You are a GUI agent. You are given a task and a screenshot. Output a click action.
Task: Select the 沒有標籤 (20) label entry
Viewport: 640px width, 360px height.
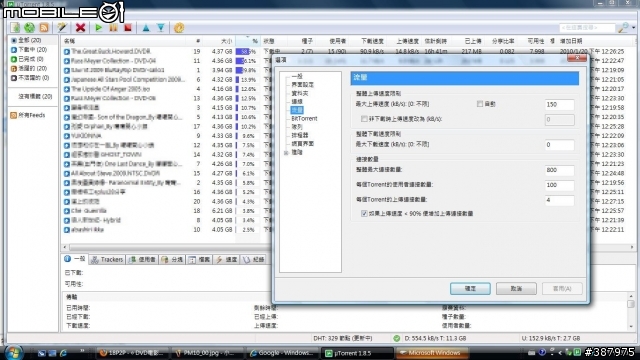tap(35, 96)
